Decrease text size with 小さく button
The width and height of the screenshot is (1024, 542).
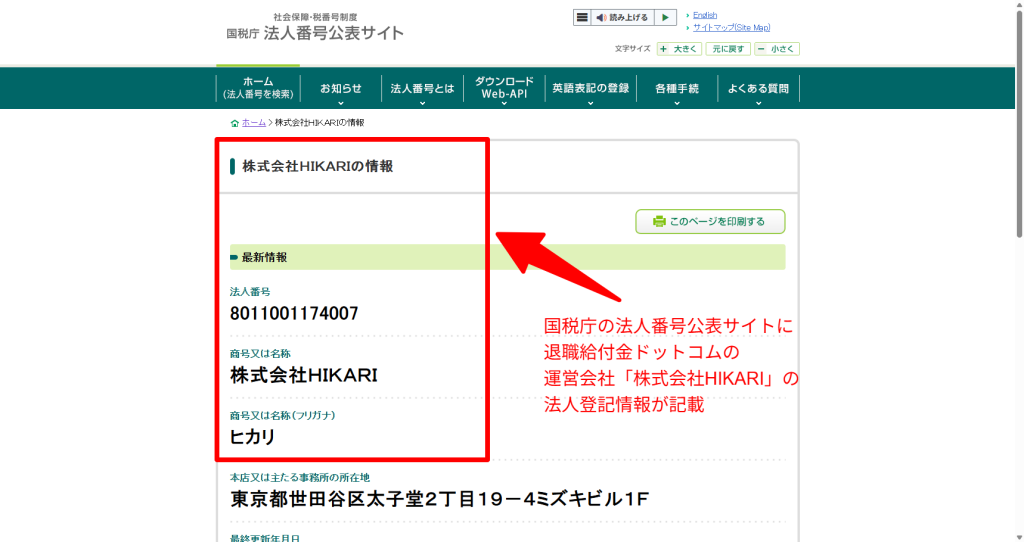(776, 49)
